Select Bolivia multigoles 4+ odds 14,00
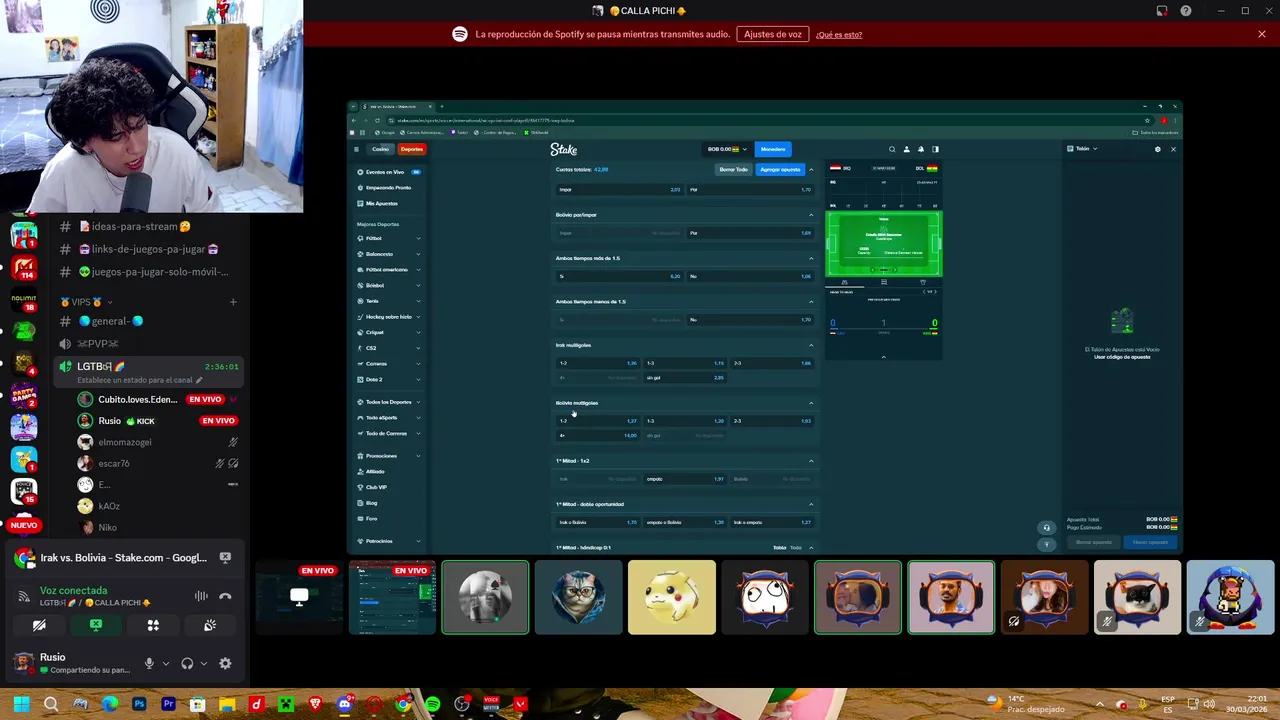This screenshot has height=720, width=1280. 598,435
